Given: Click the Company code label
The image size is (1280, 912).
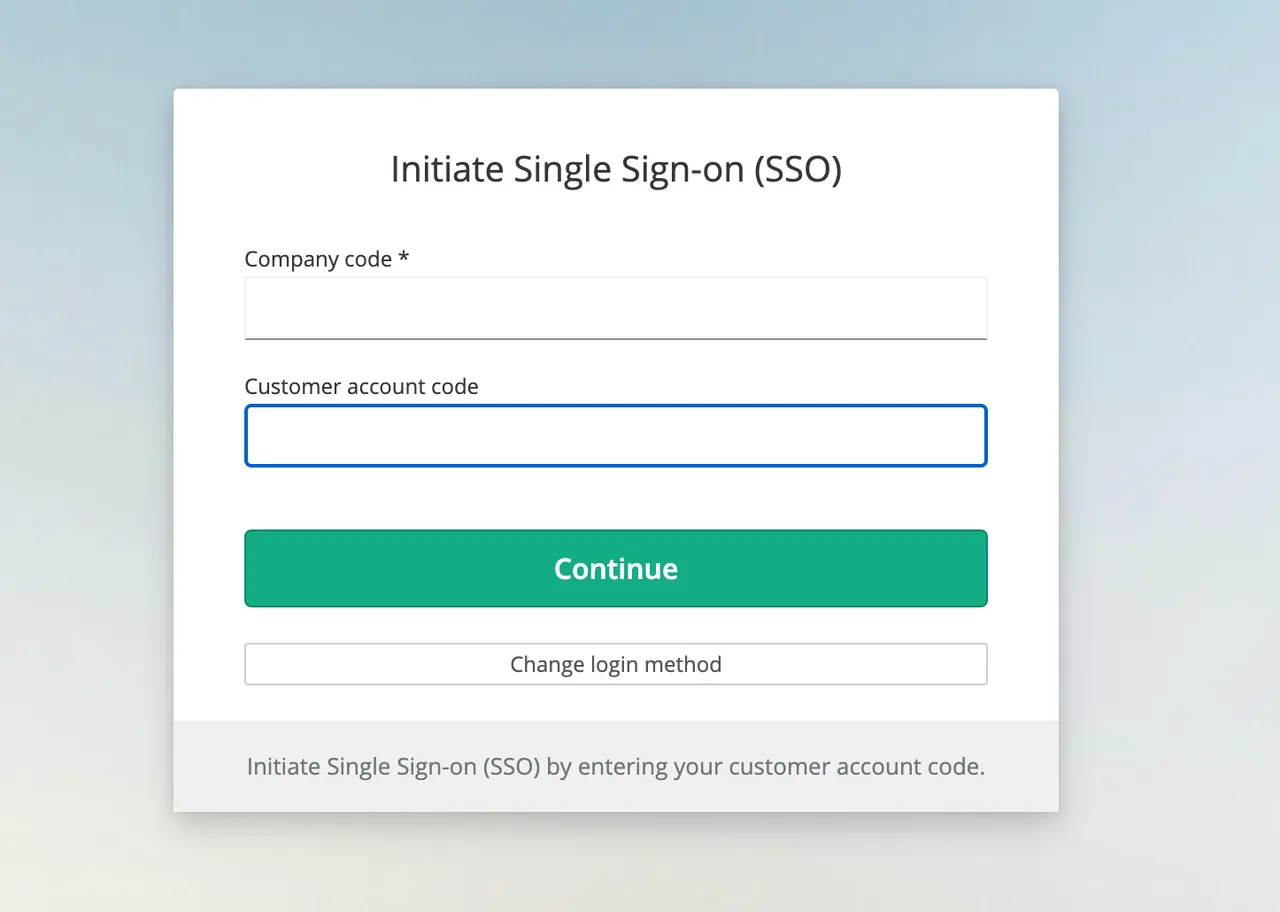Looking at the screenshot, I should 318,258.
